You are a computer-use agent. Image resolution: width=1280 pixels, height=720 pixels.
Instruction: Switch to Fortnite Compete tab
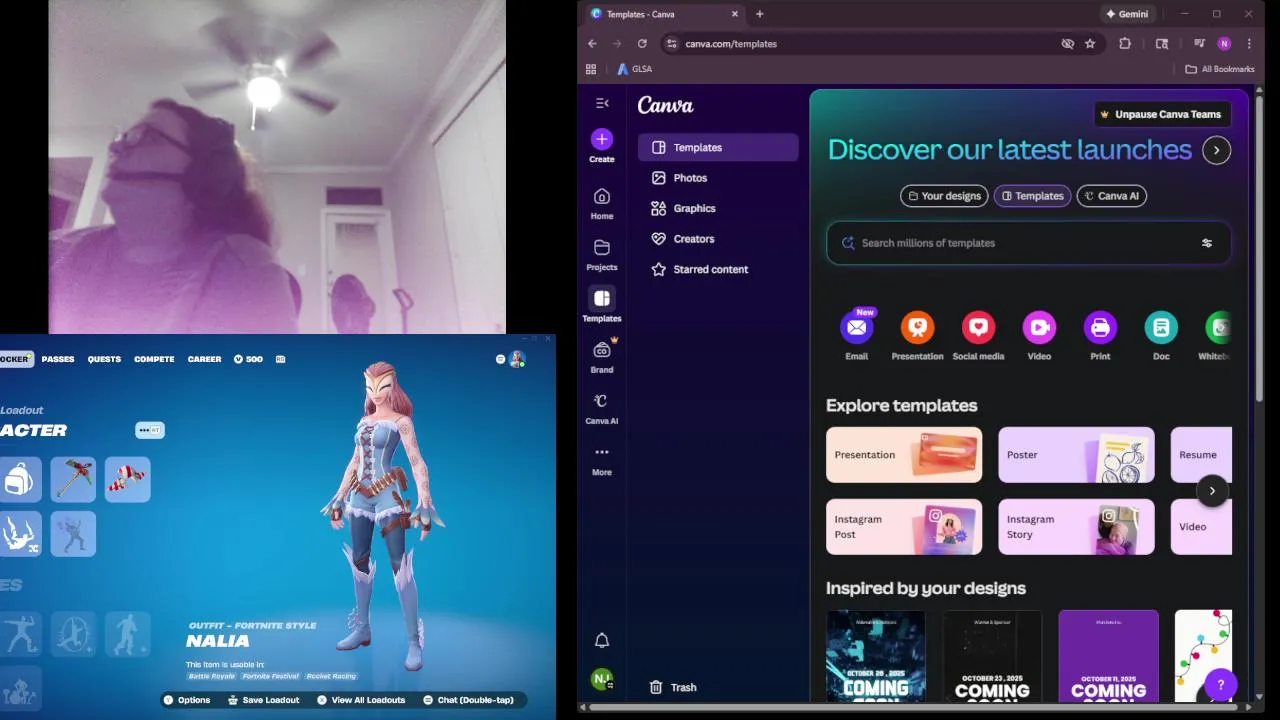(154, 359)
